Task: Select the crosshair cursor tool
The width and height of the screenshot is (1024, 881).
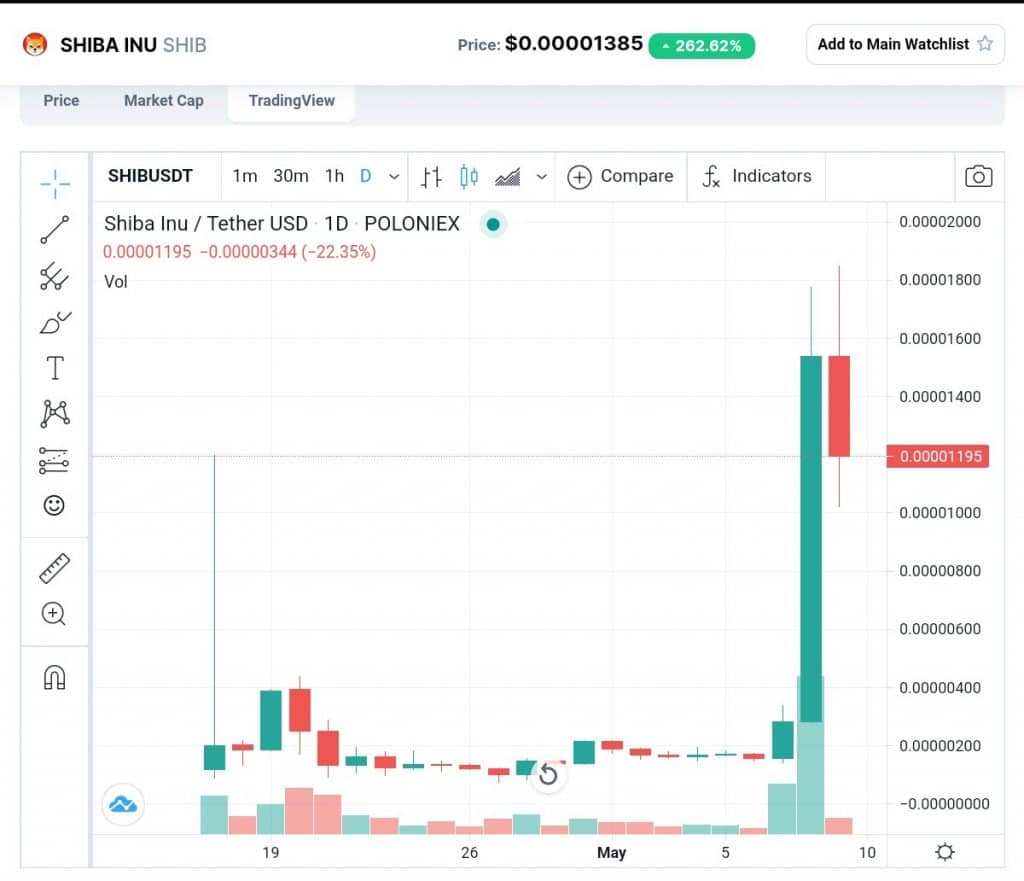Action: click(x=55, y=184)
